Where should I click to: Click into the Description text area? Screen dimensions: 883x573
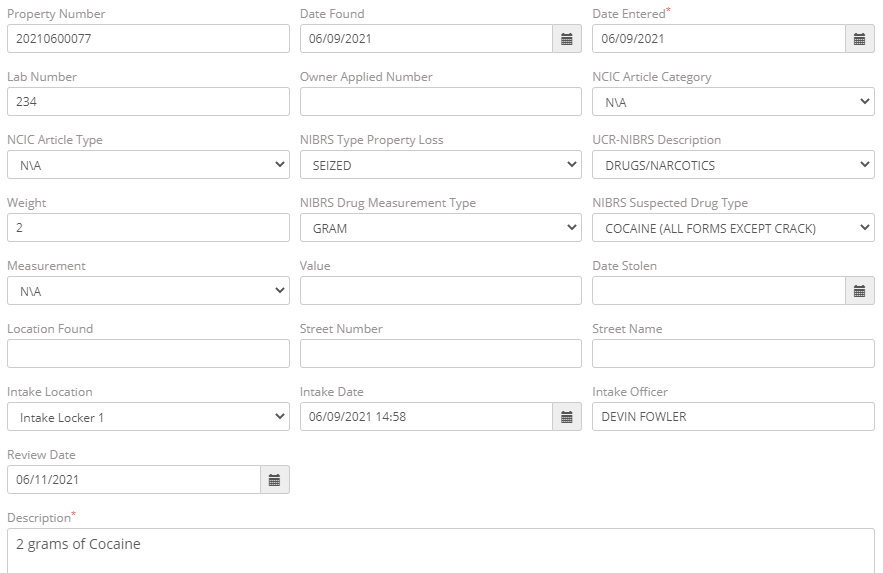pos(440,551)
